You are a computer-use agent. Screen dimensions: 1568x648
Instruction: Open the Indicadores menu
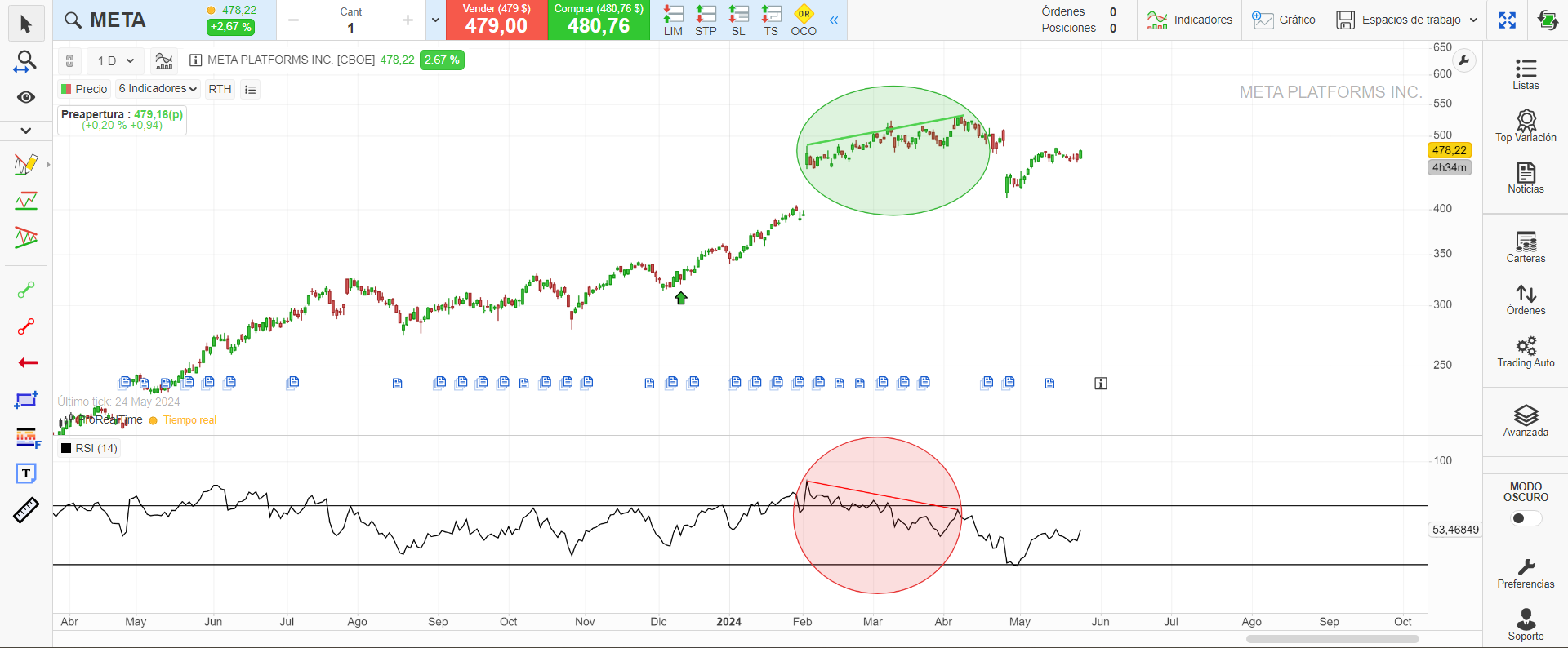[1190, 20]
